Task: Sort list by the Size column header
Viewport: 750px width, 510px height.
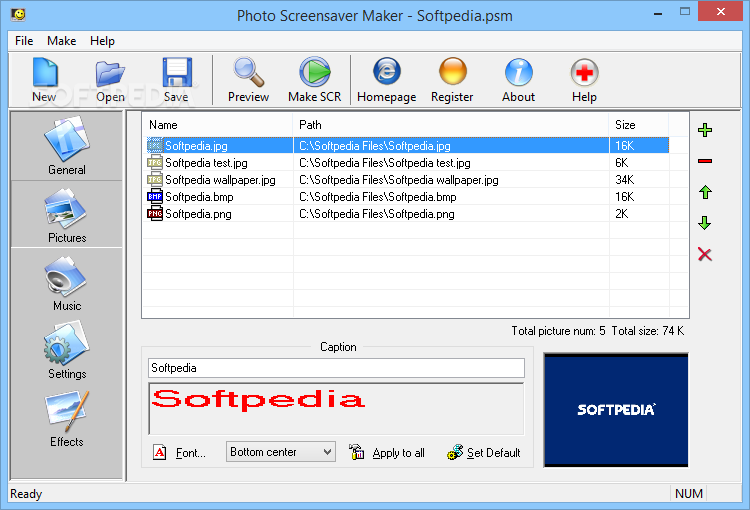Action: (639, 125)
